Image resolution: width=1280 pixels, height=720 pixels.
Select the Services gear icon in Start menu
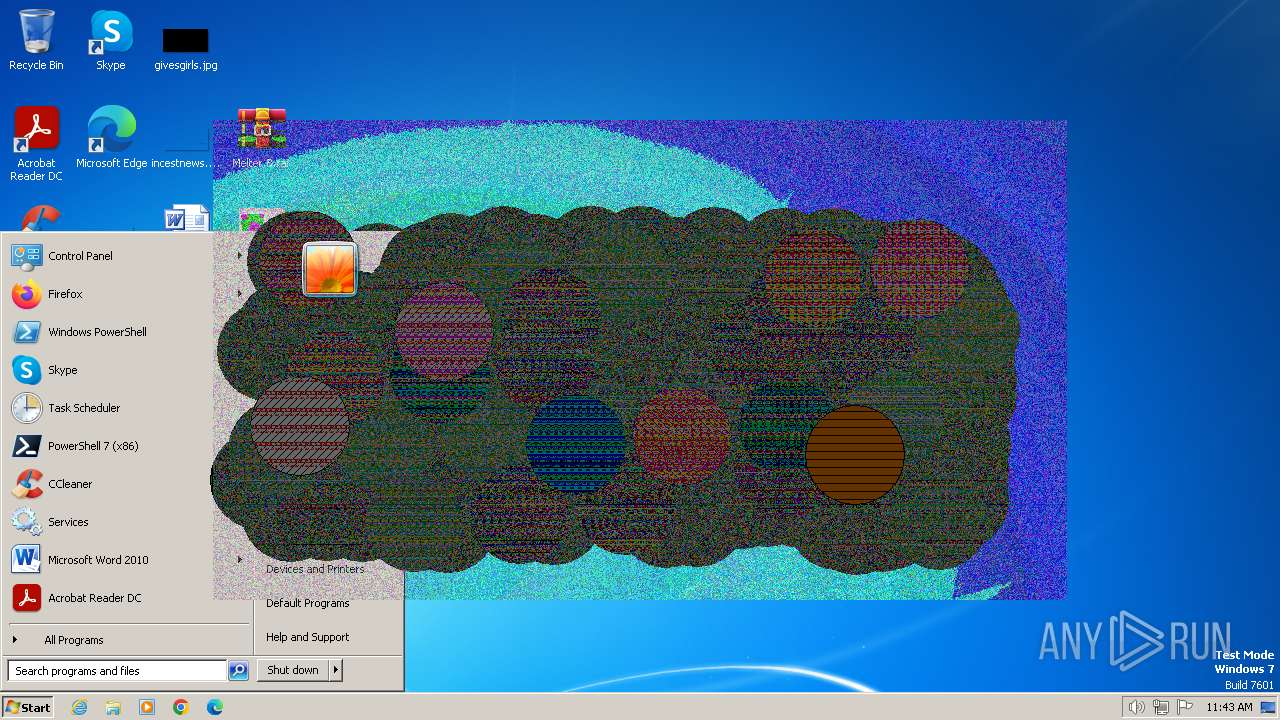[x=26, y=522]
